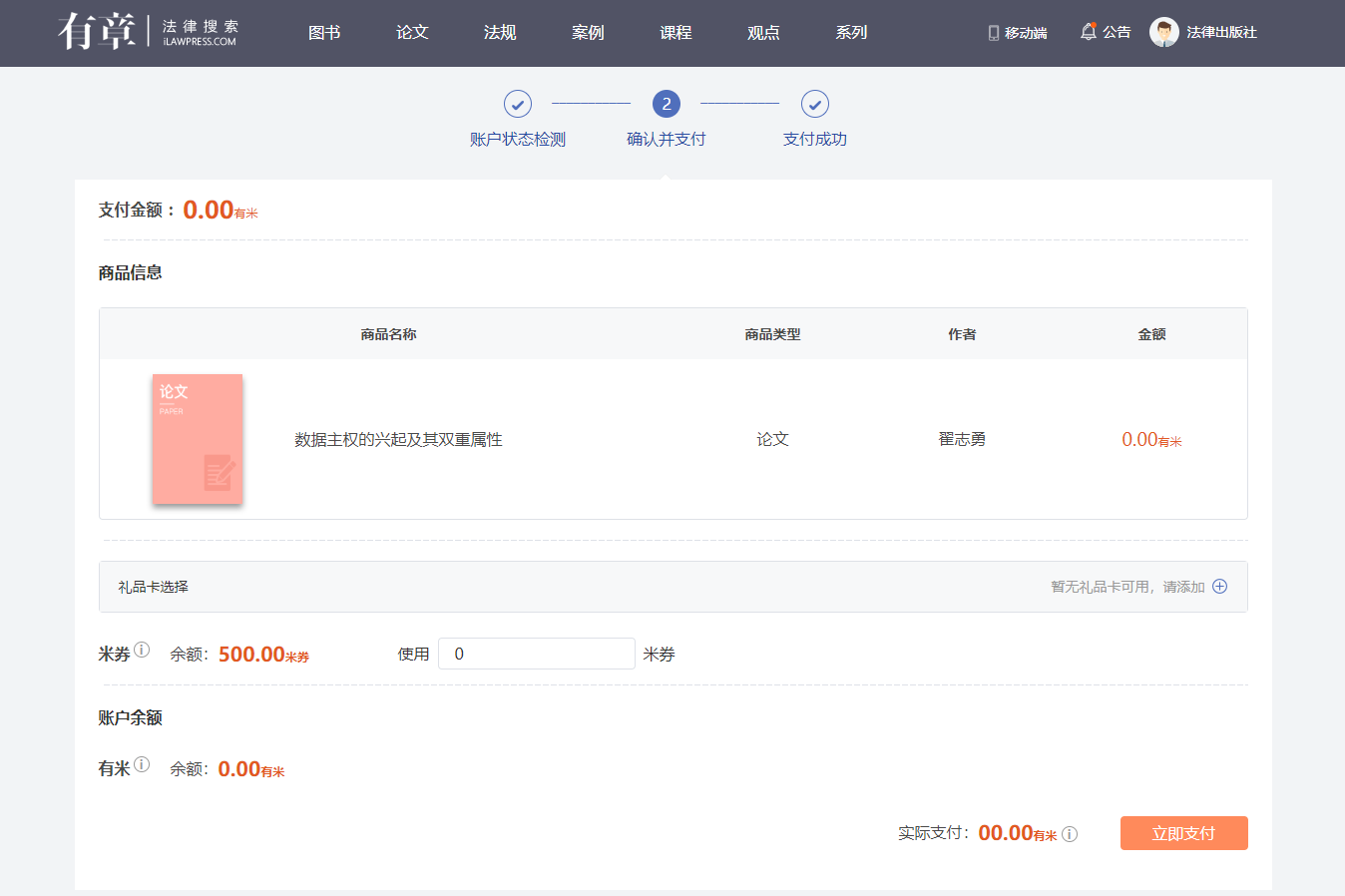Open the 法规 navigation item
1345x896 pixels.
[500, 33]
